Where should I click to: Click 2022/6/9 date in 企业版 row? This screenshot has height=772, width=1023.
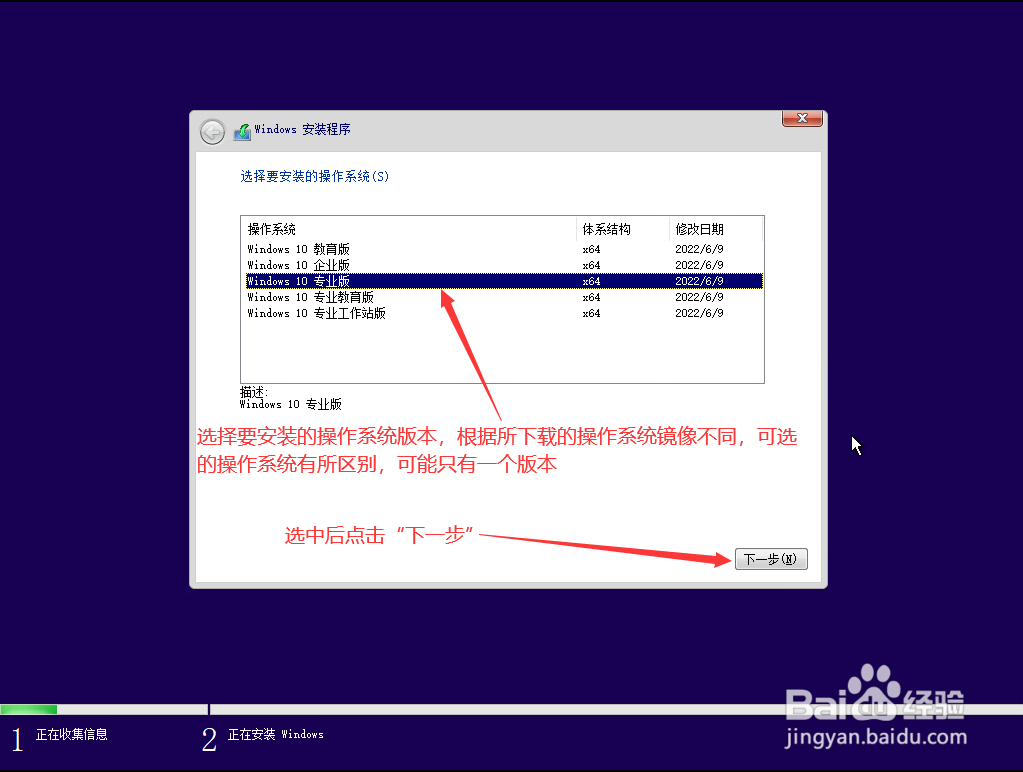tap(699, 265)
